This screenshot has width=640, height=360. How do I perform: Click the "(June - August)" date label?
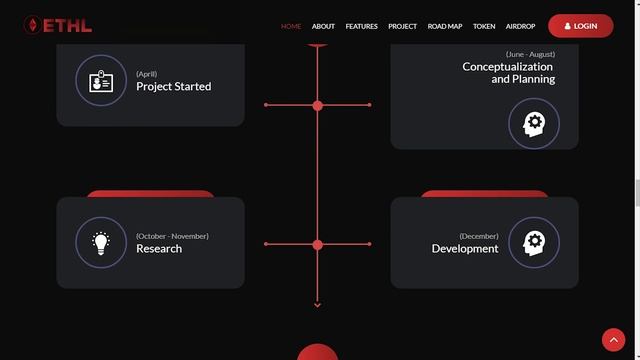pyautogui.click(x=530, y=54)
